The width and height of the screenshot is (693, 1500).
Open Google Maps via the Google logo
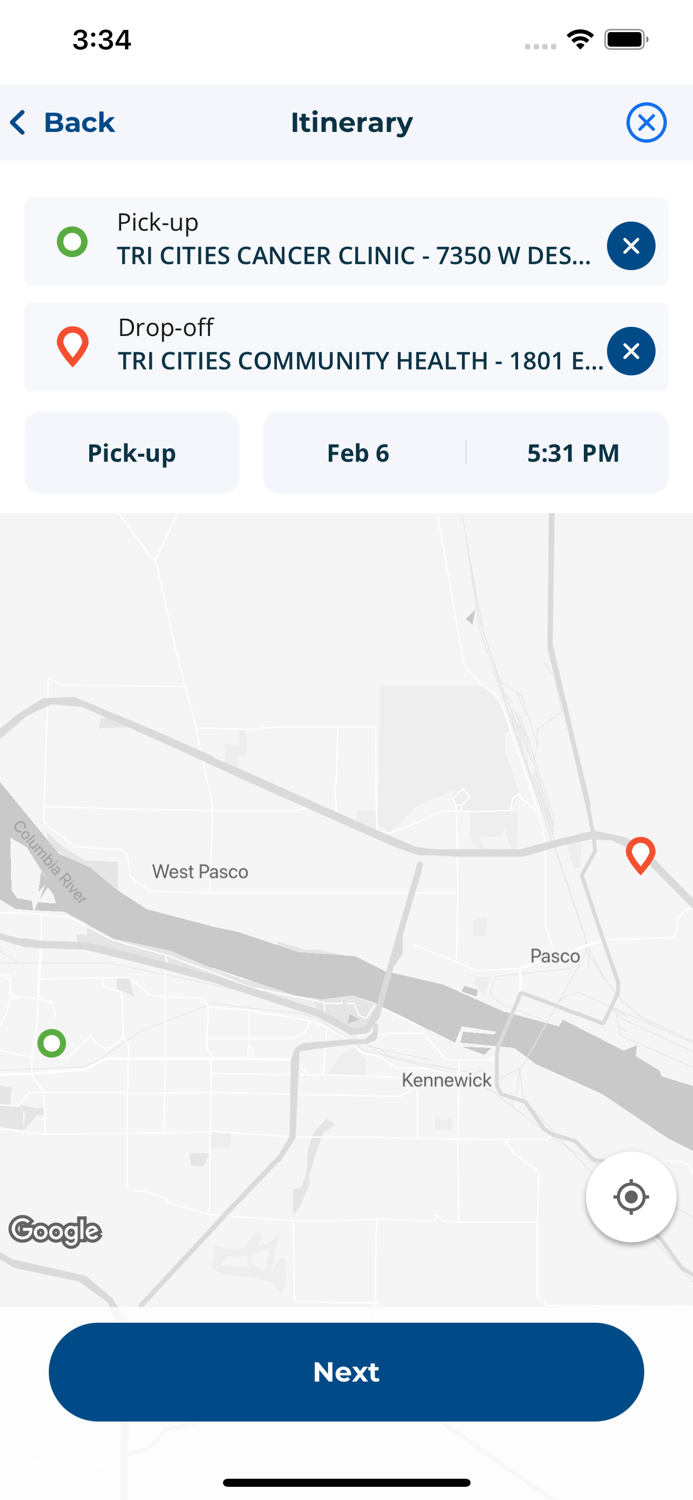55,1232
